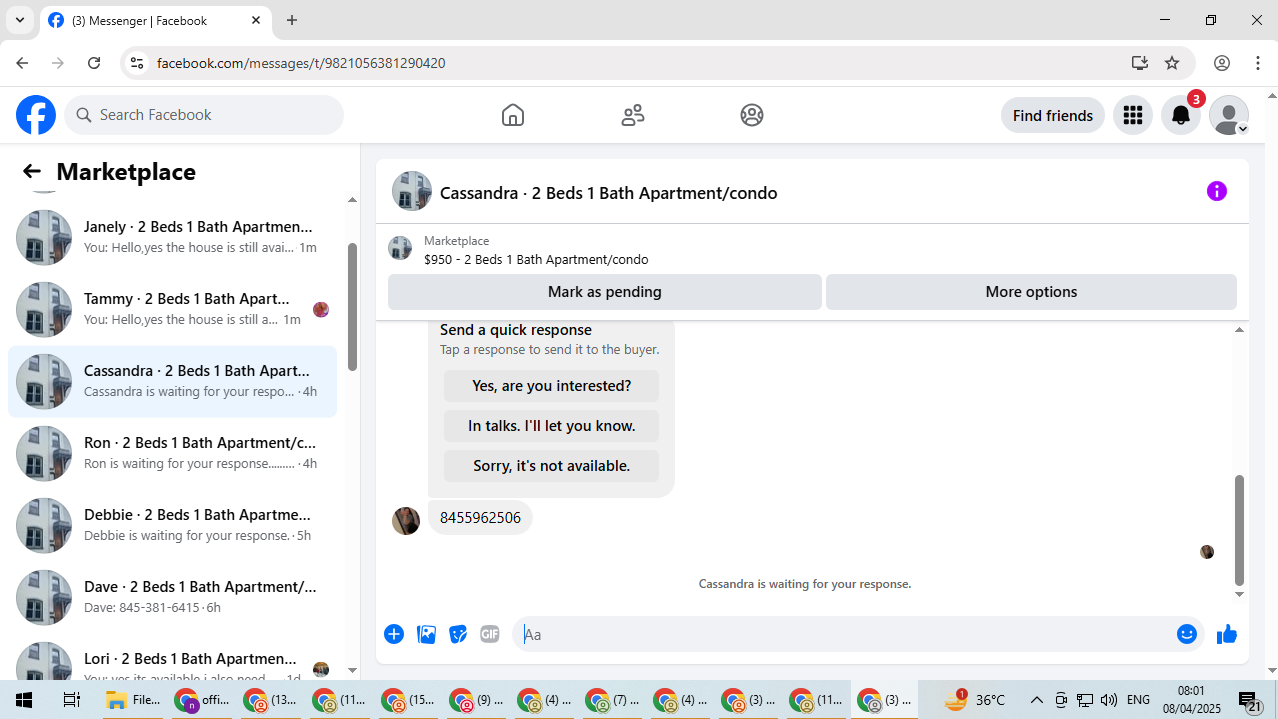Open notifications bell with 3 badge

pos(1181,115)
